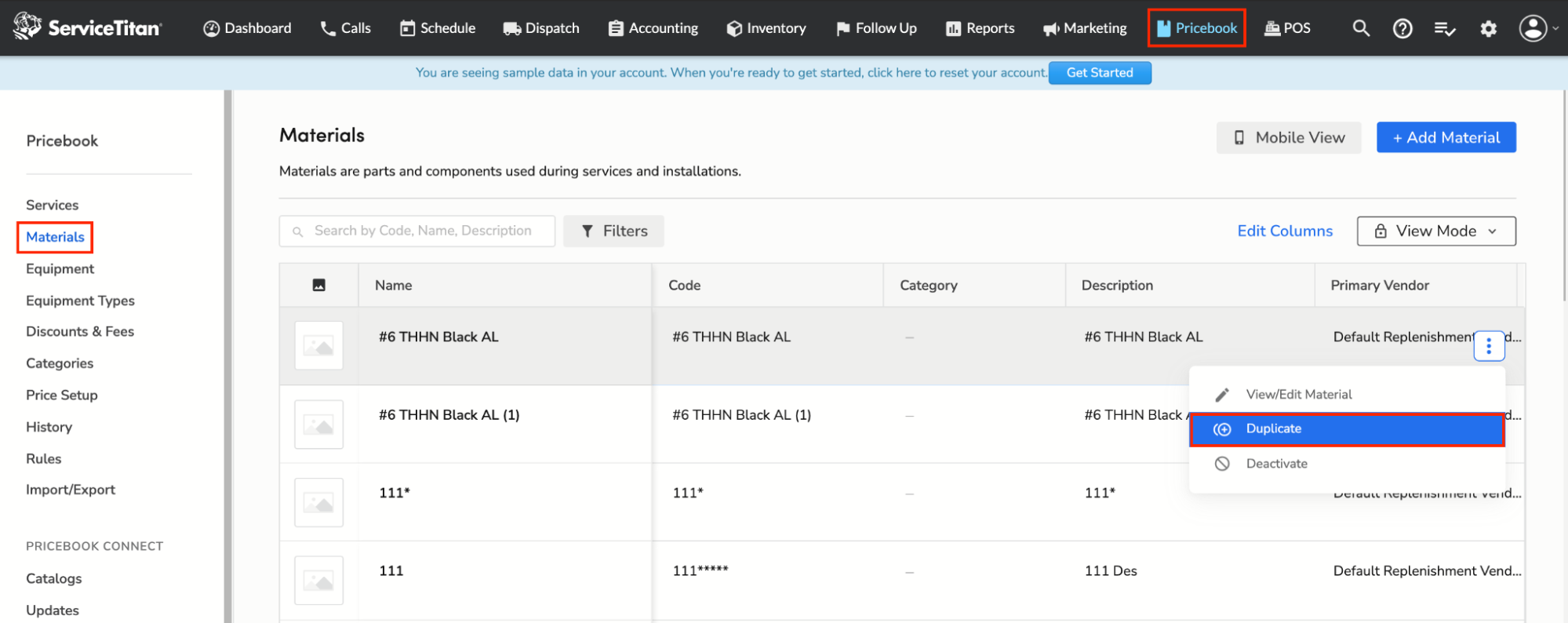Focus the Search by Code, Name, Description field
This screenshot has width=1568, height=623.
coord(424,231)
